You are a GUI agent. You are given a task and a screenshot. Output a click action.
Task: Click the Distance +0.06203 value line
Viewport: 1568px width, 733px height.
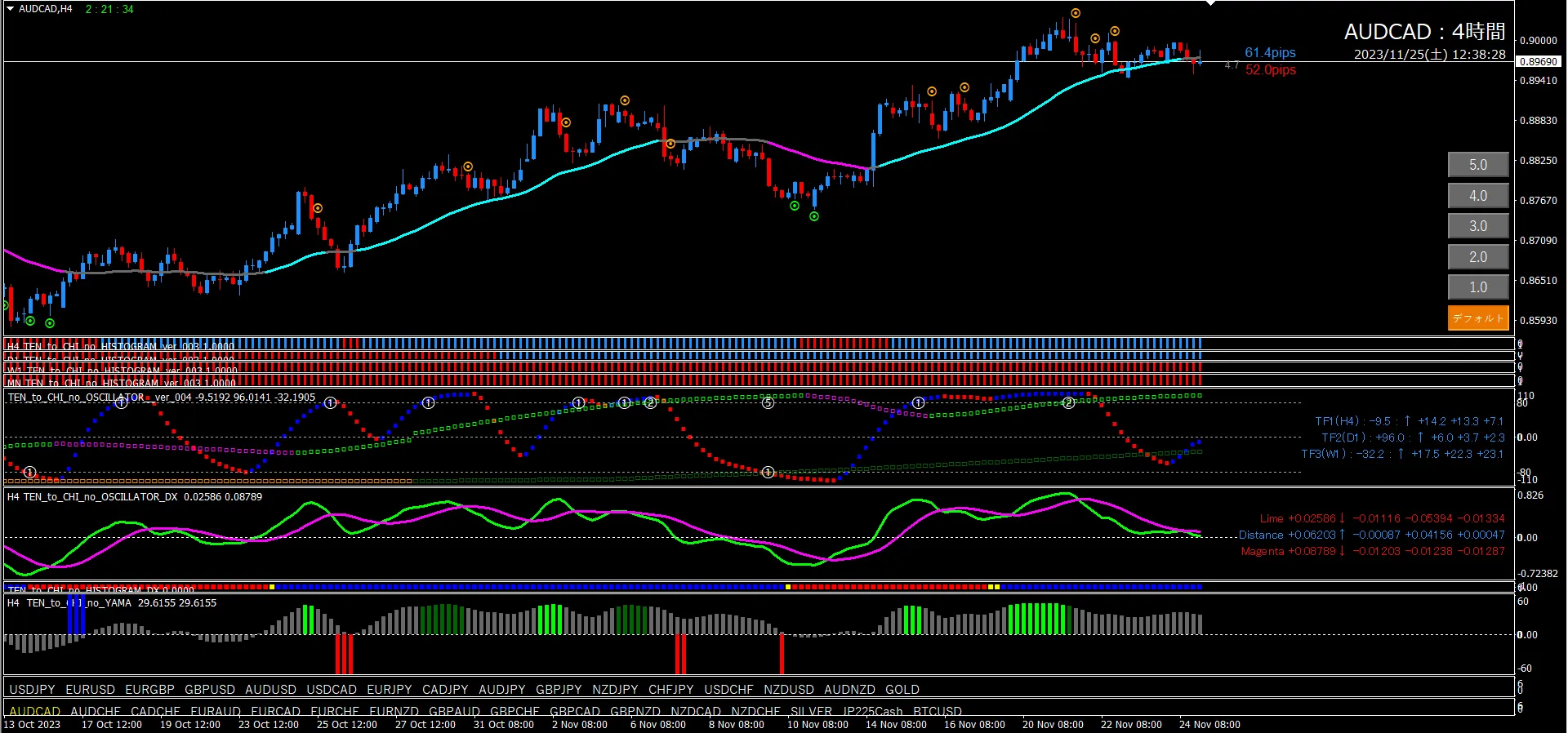[1372, 535]
